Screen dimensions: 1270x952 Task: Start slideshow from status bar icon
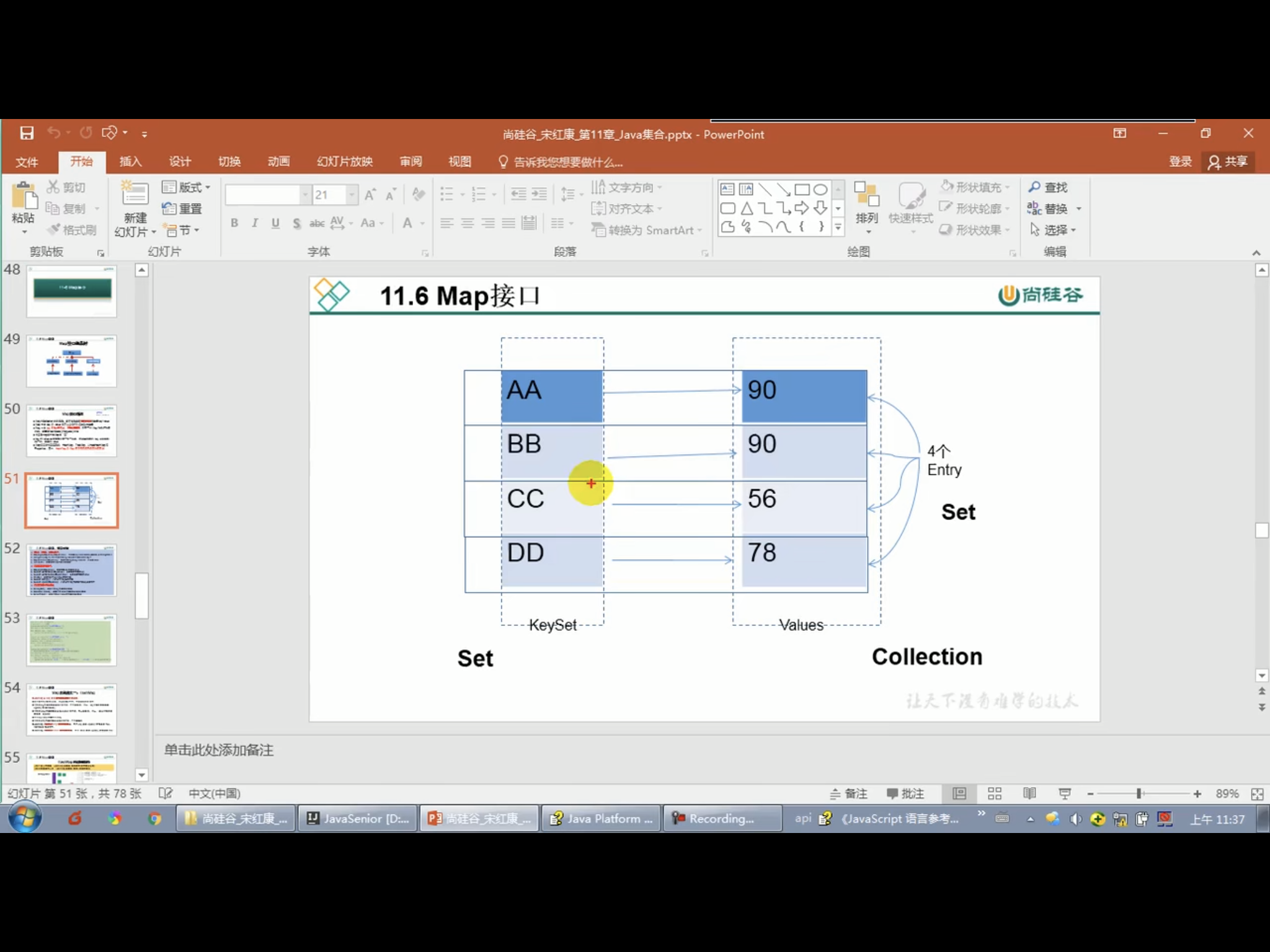pyautogui.click(x=1065, y=793)
